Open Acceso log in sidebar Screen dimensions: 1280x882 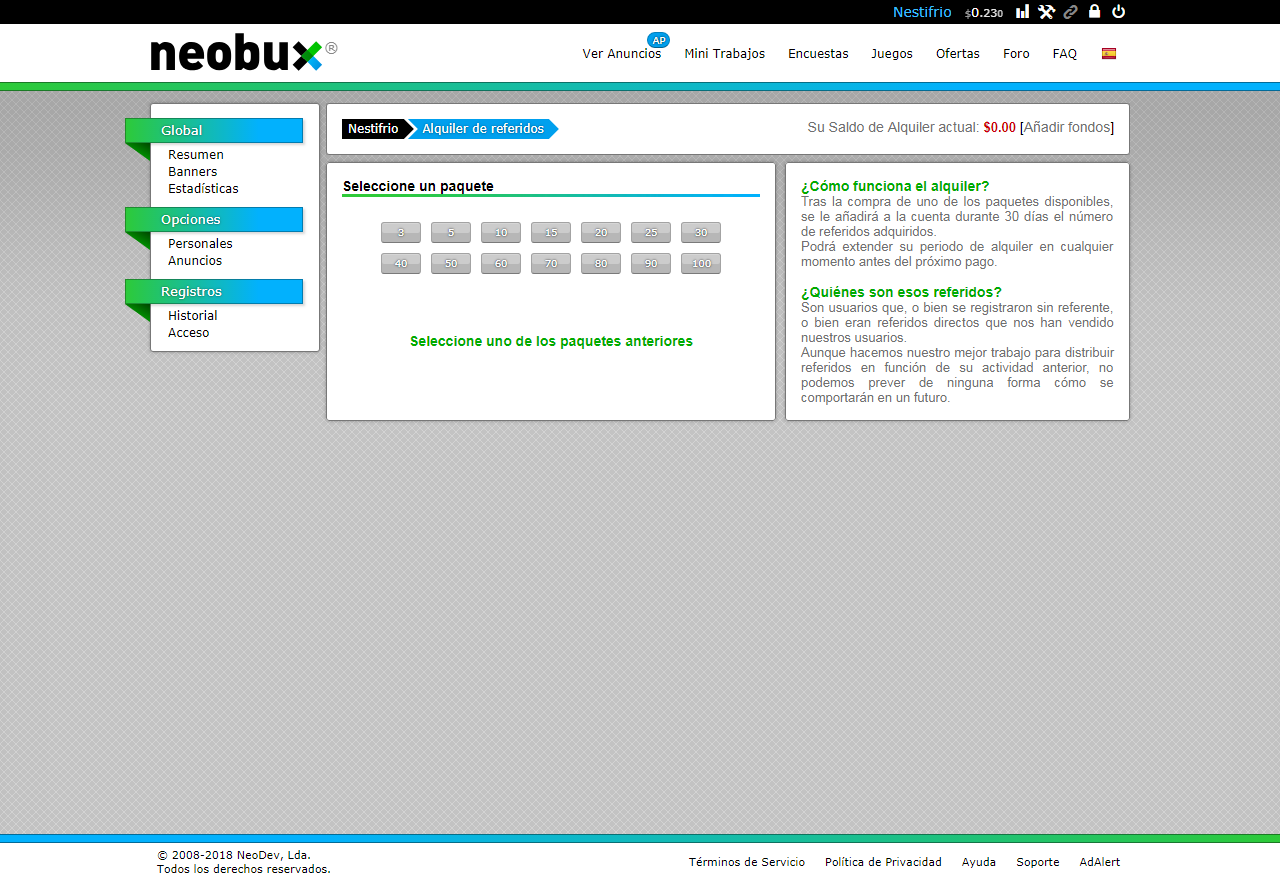(x=189, y=333)
